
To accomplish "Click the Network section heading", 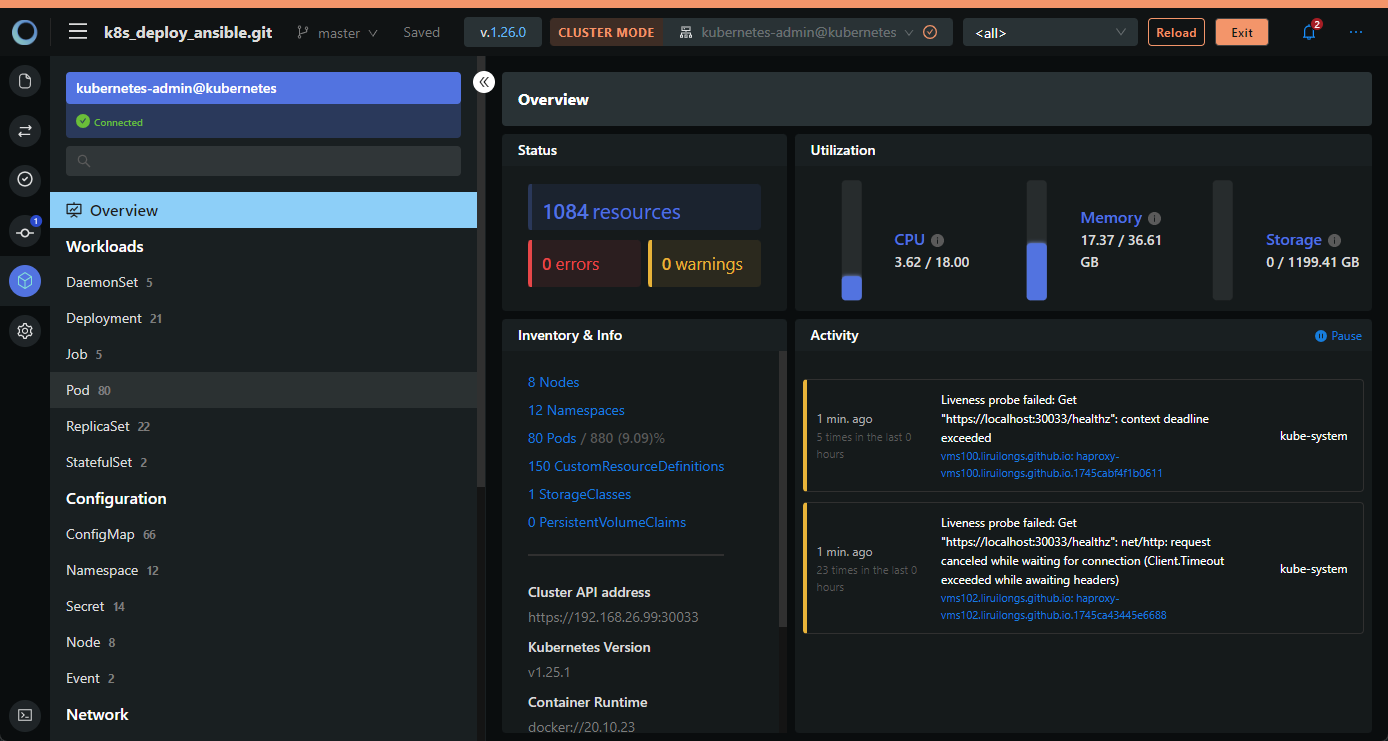I will point(97,714).
